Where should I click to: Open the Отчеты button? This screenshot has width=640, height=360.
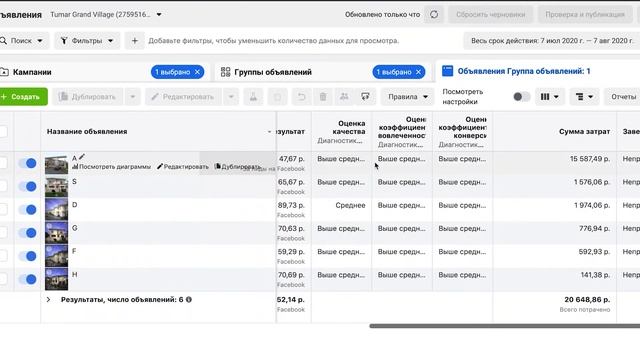pyautogui.click(x=622, y=97)
